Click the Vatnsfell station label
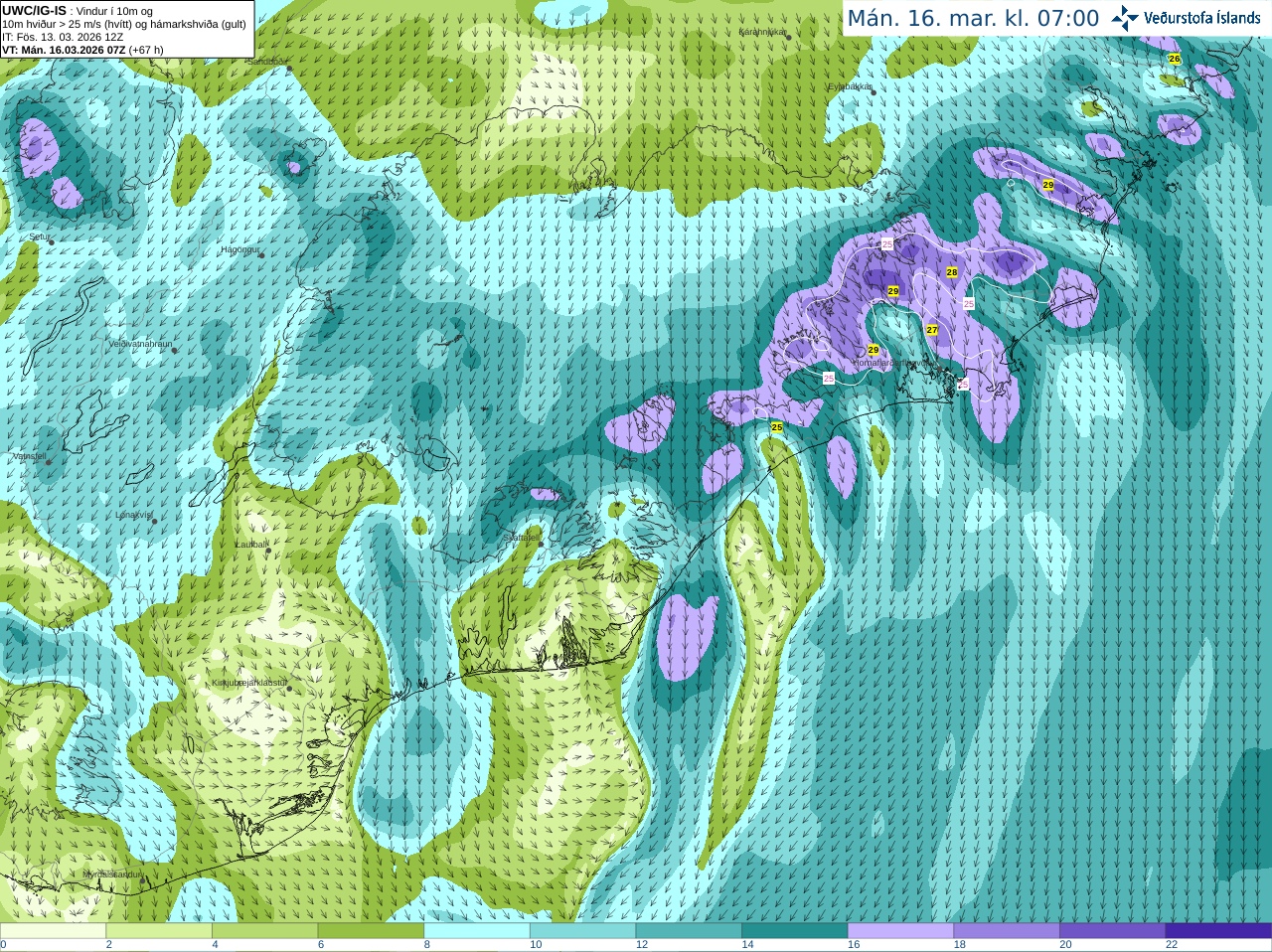 [x=29, y=456]
